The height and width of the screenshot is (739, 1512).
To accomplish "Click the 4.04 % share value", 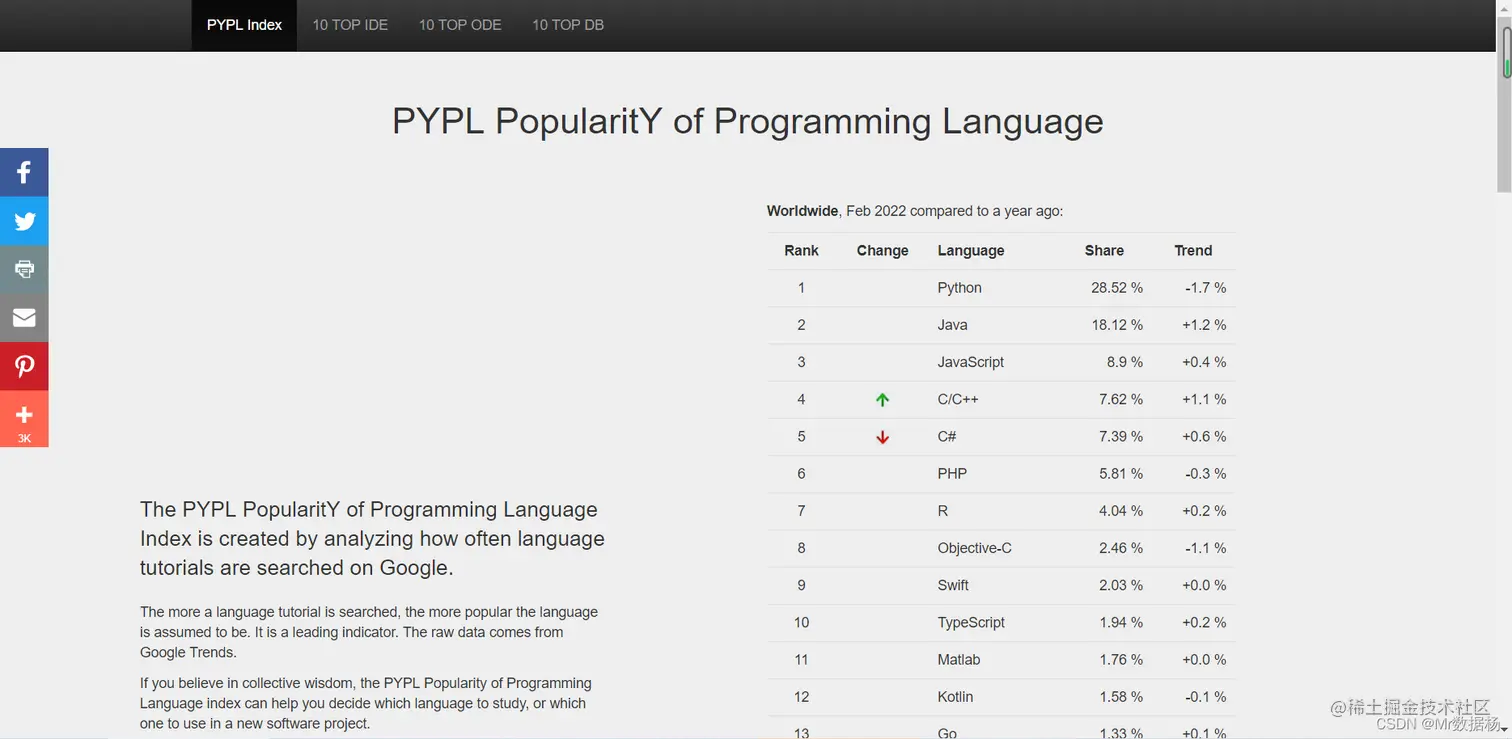I will click(1121, 511).
